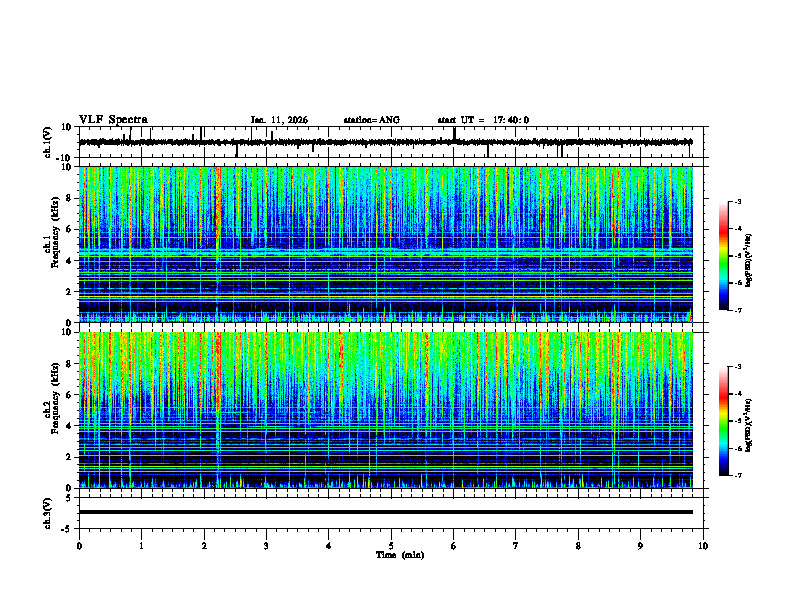Click the "ch.3(V)" axis label
This screenshot has height=612, width=792.
(x=48, y=513)
